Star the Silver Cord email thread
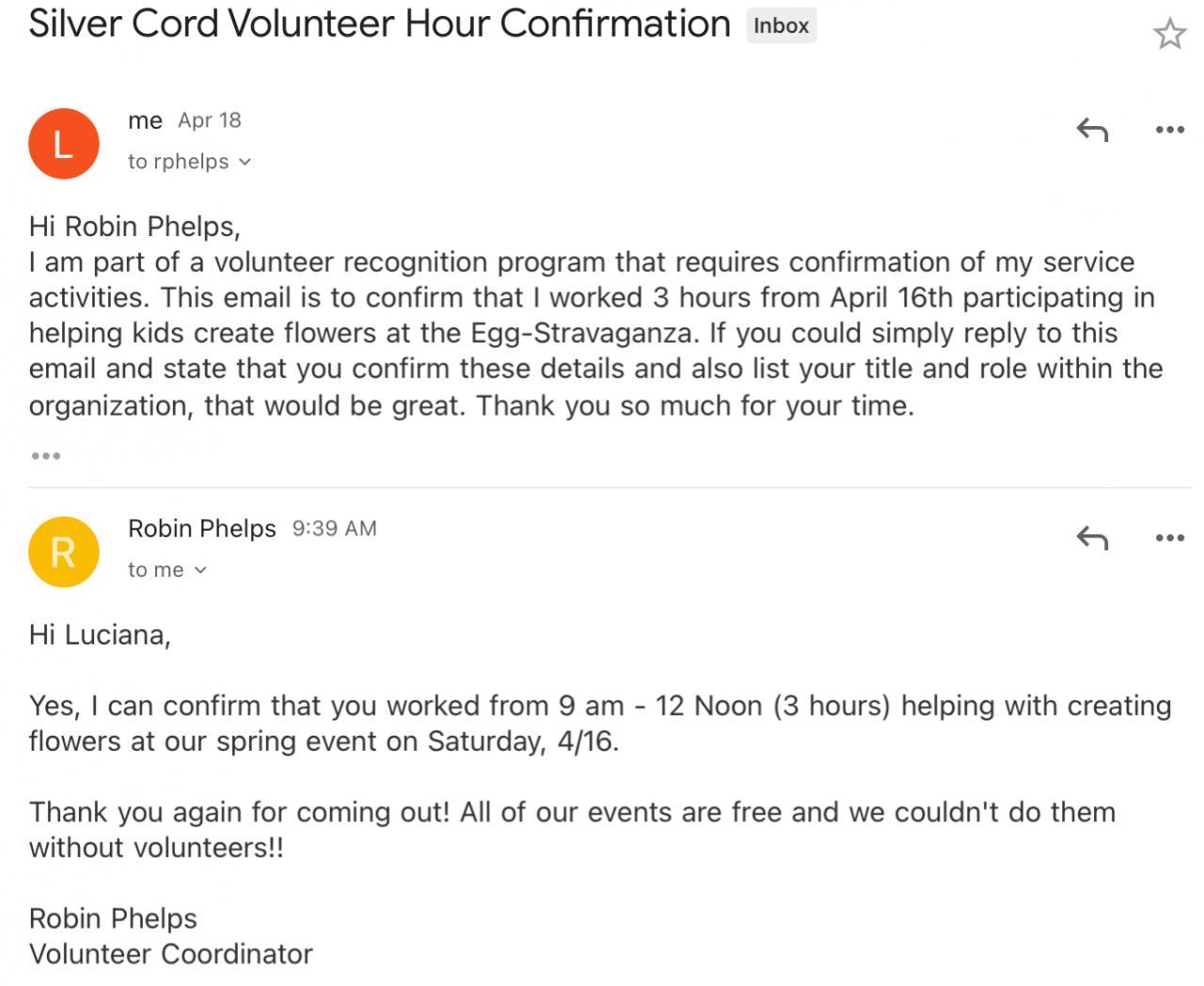Image resolution: width=1204 pixels, height=986 pixels. coord(1169,34)
